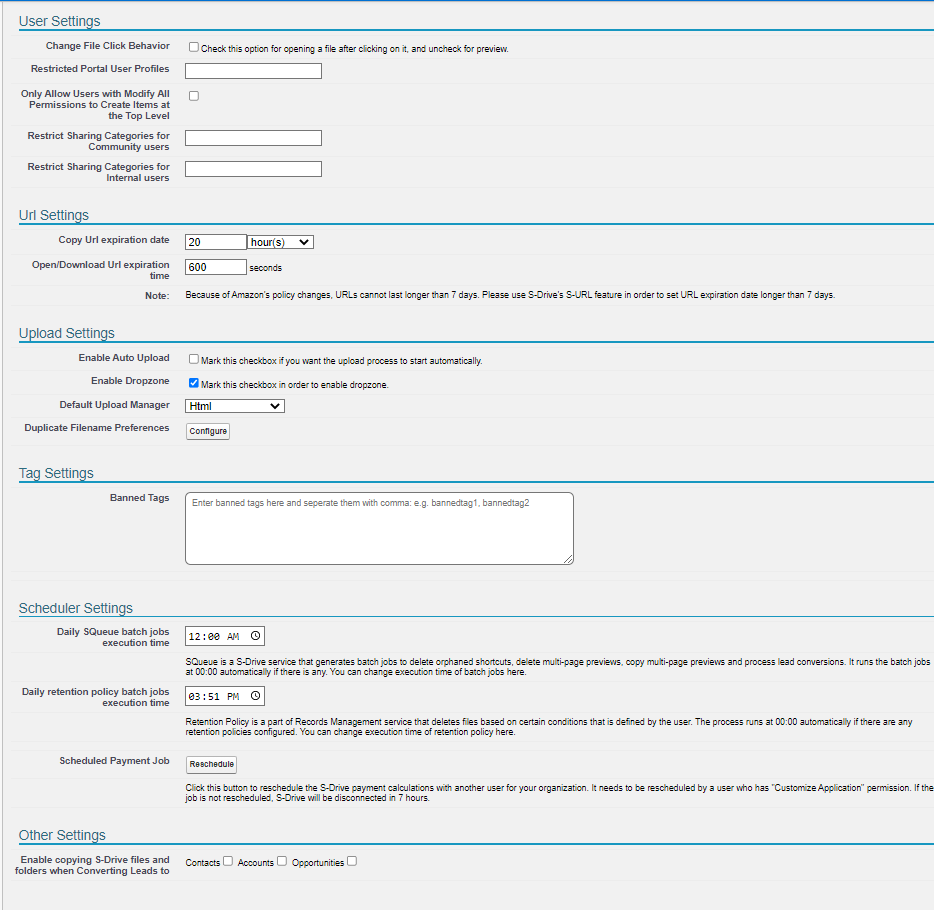Uncheck the Enable Dropzone checkbox

pyautogui.click(x=194, y=383)
